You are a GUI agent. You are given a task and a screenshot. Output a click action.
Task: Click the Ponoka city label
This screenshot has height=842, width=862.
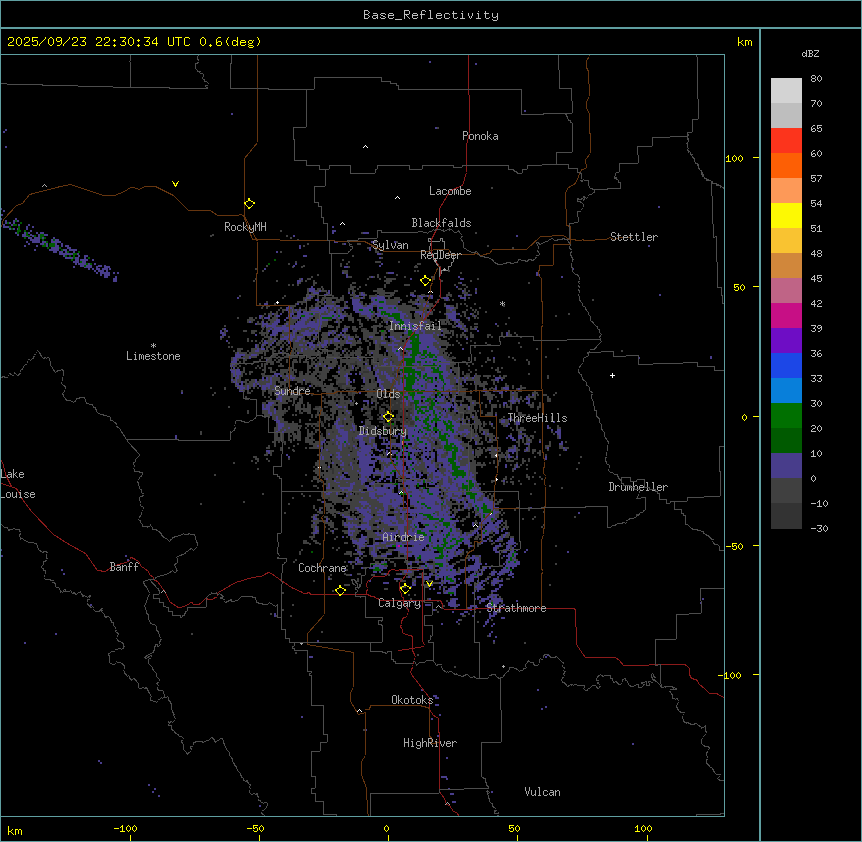[480, 136]
